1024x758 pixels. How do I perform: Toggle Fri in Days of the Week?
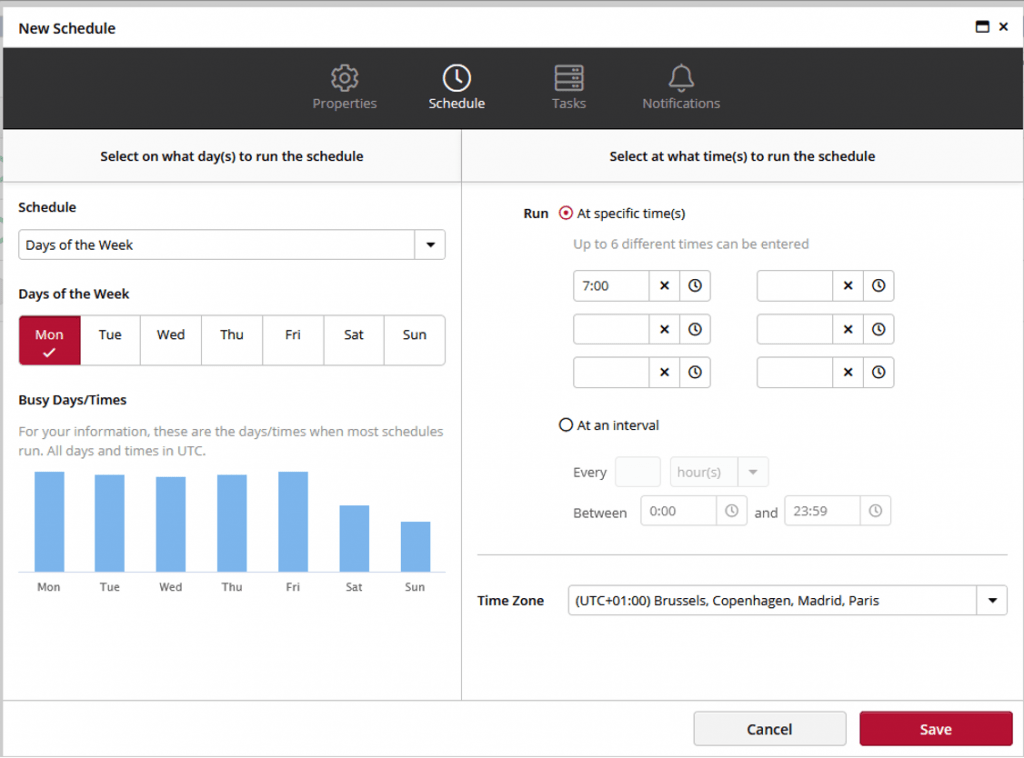(x=293, y=341)
